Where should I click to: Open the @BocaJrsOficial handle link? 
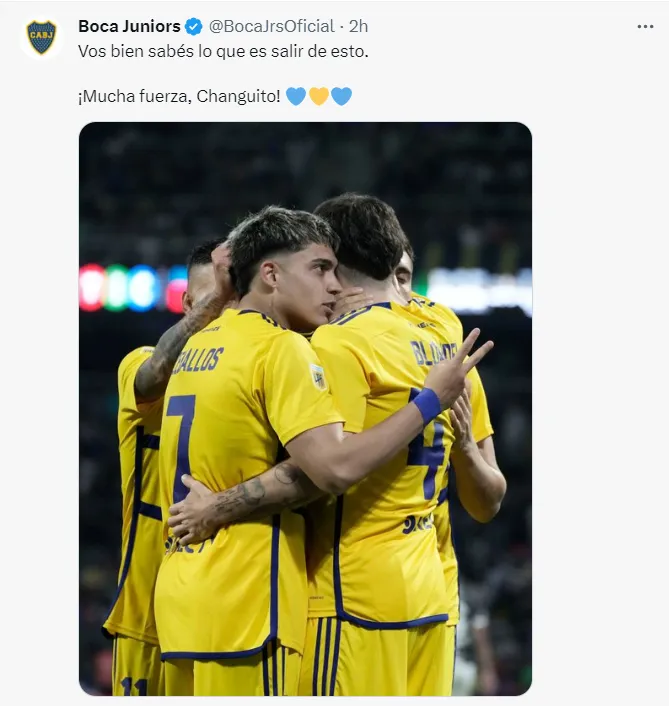pos(271,26)
